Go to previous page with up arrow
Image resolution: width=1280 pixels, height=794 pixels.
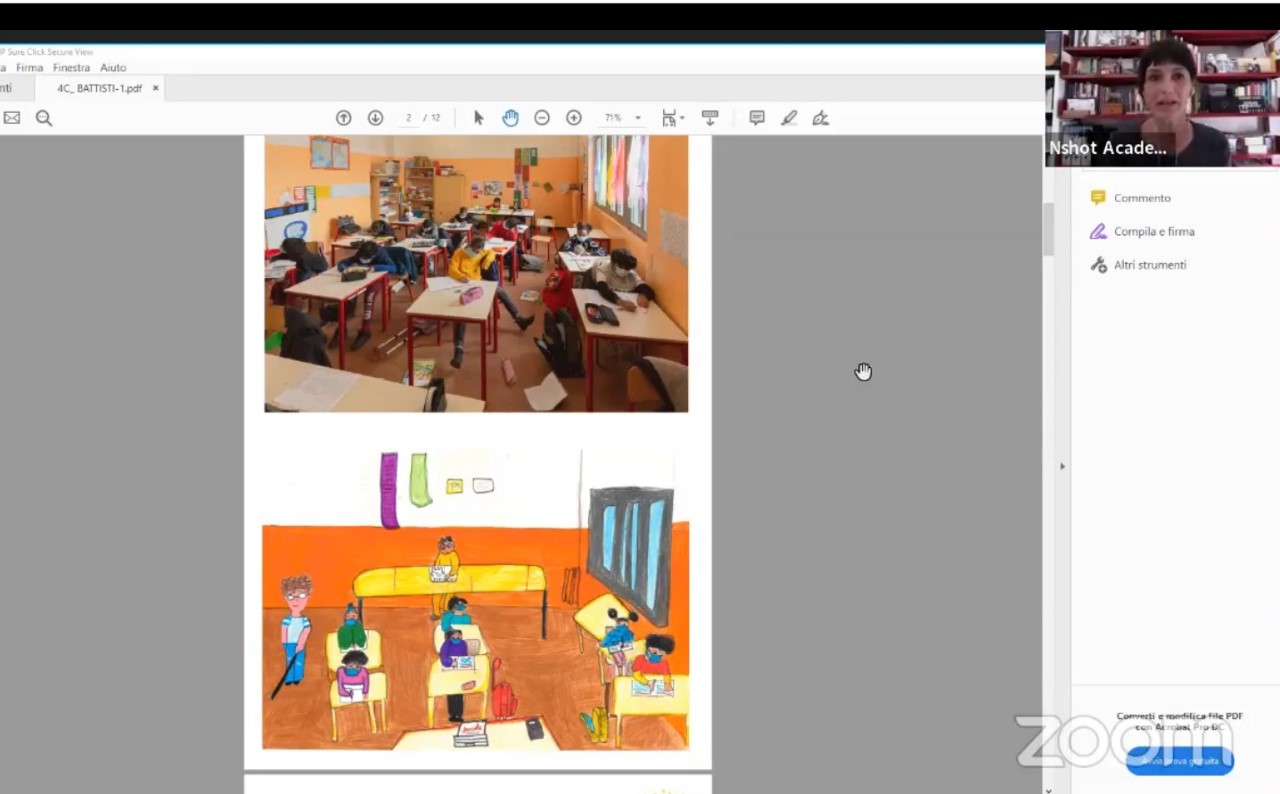(x=343, y=118)
